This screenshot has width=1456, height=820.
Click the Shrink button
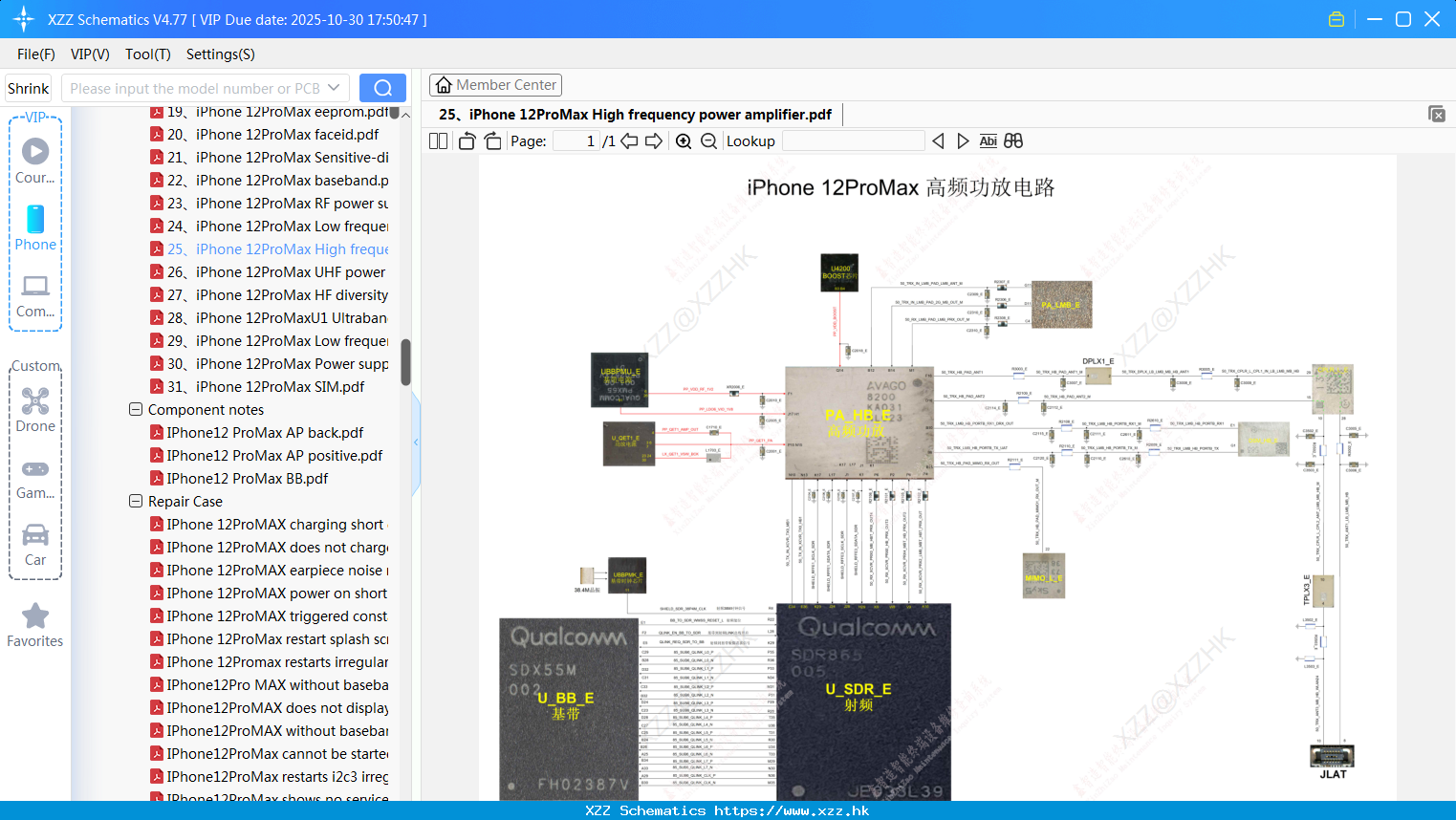[28, 88]
